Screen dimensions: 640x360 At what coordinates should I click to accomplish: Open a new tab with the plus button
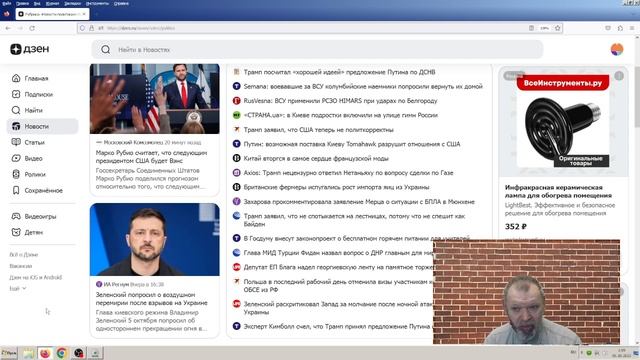pyautogui.click(x=96, y=14)
